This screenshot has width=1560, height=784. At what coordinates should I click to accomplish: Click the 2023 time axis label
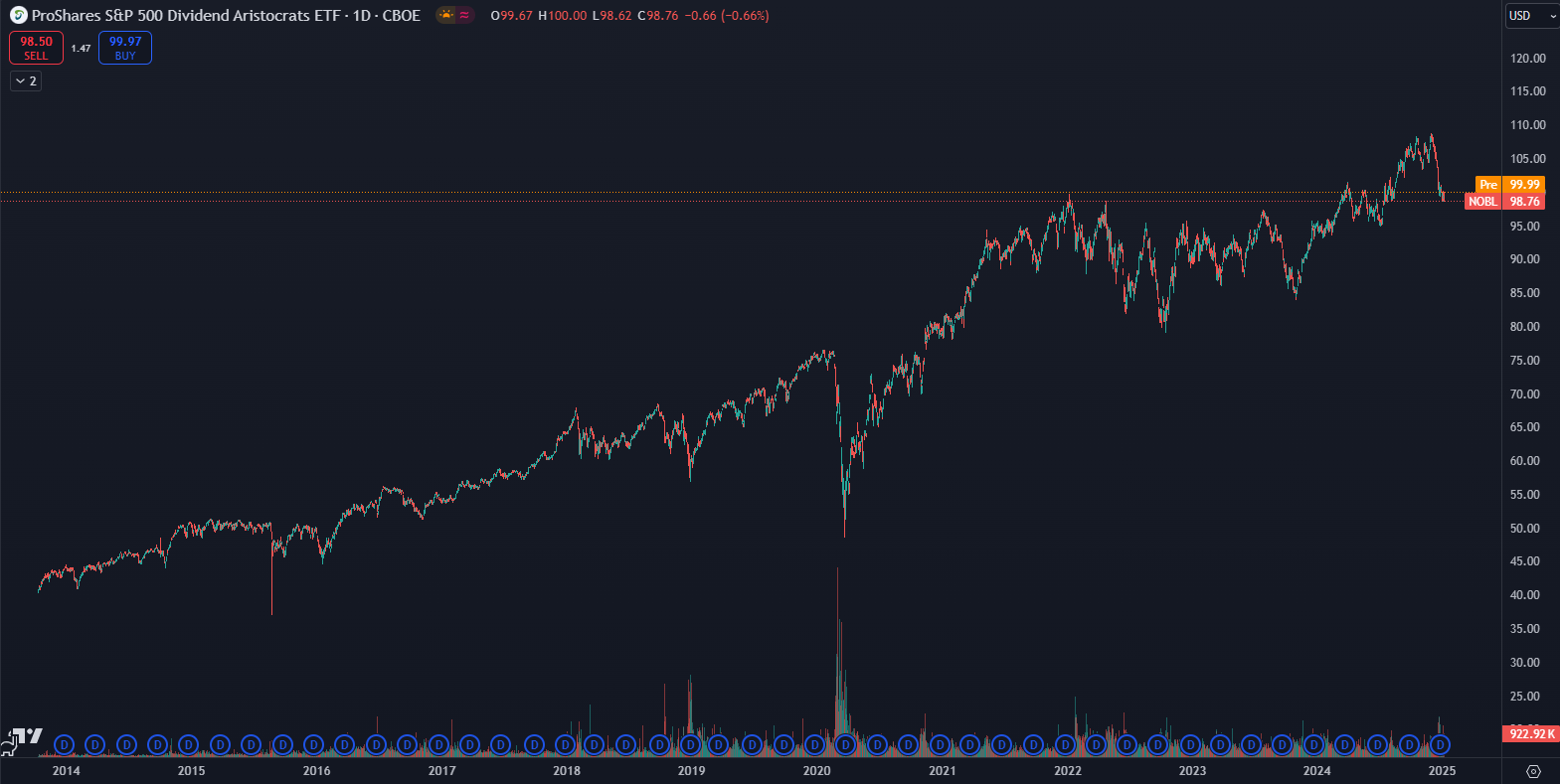(1192, 771)
